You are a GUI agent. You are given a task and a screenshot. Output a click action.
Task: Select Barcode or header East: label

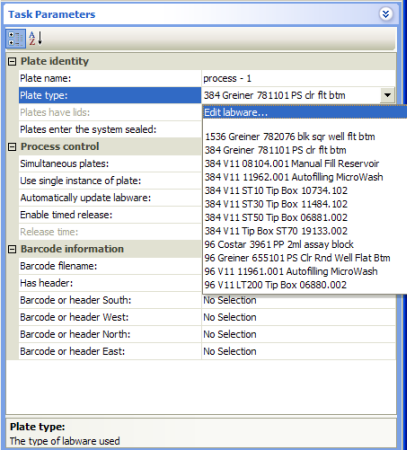pyautogui.click(x=72, y=351)
